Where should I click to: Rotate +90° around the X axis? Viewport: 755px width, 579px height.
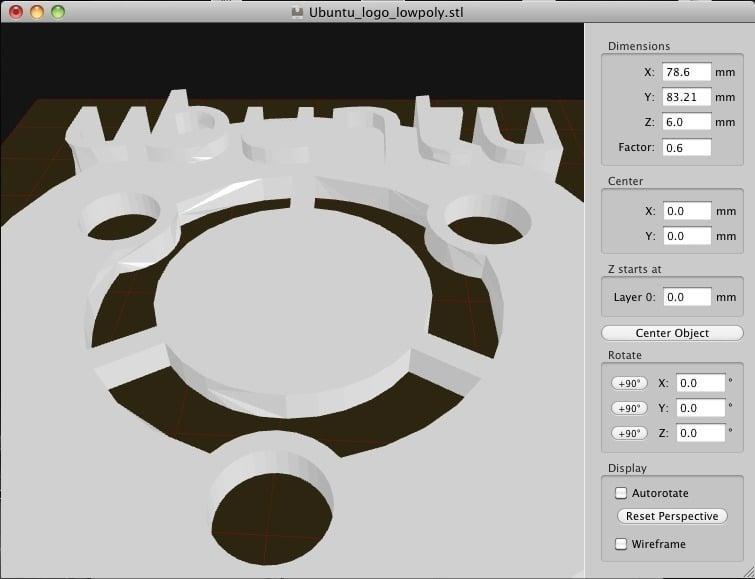(x=629, y=383)
